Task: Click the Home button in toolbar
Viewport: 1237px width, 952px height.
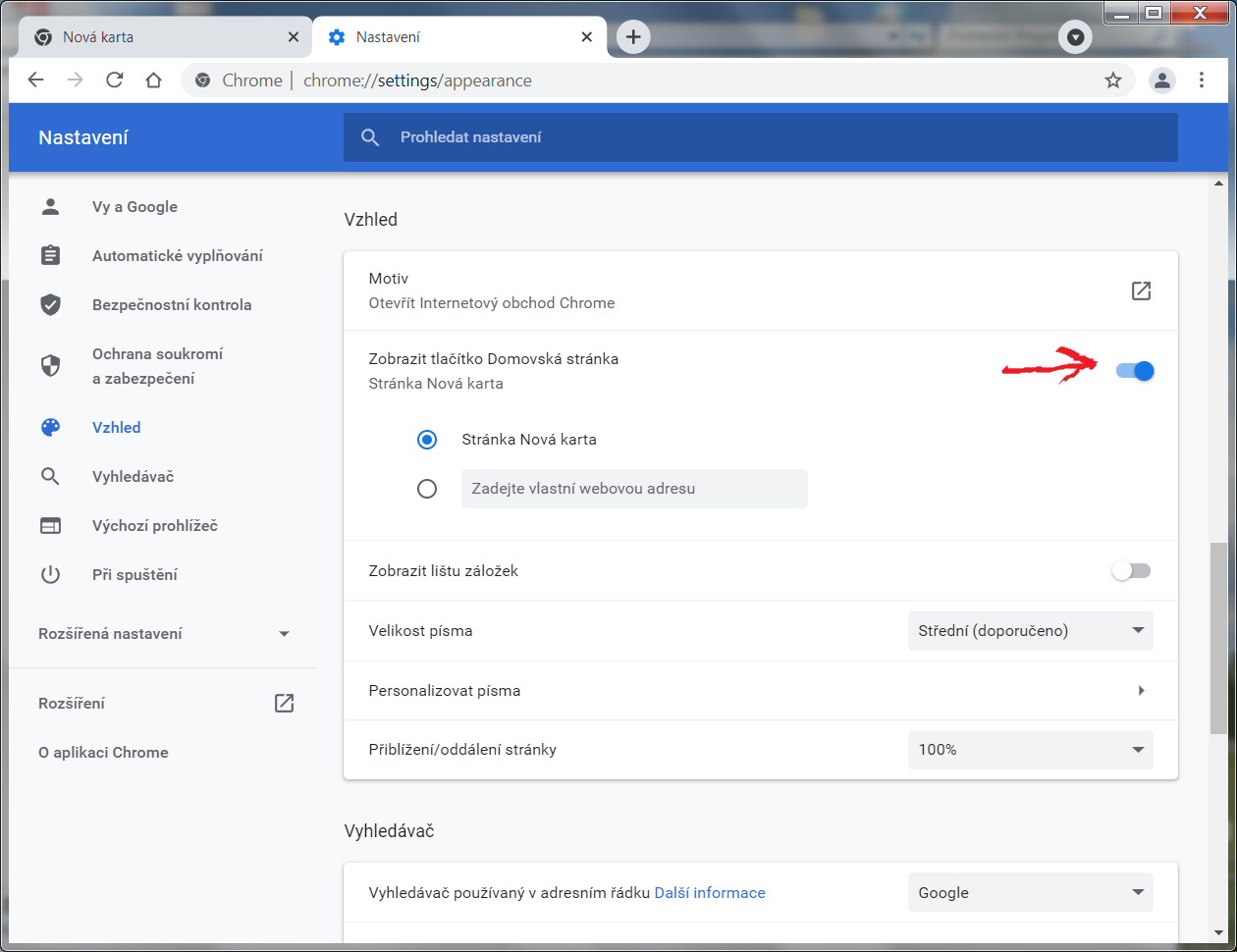Action: 153,80
